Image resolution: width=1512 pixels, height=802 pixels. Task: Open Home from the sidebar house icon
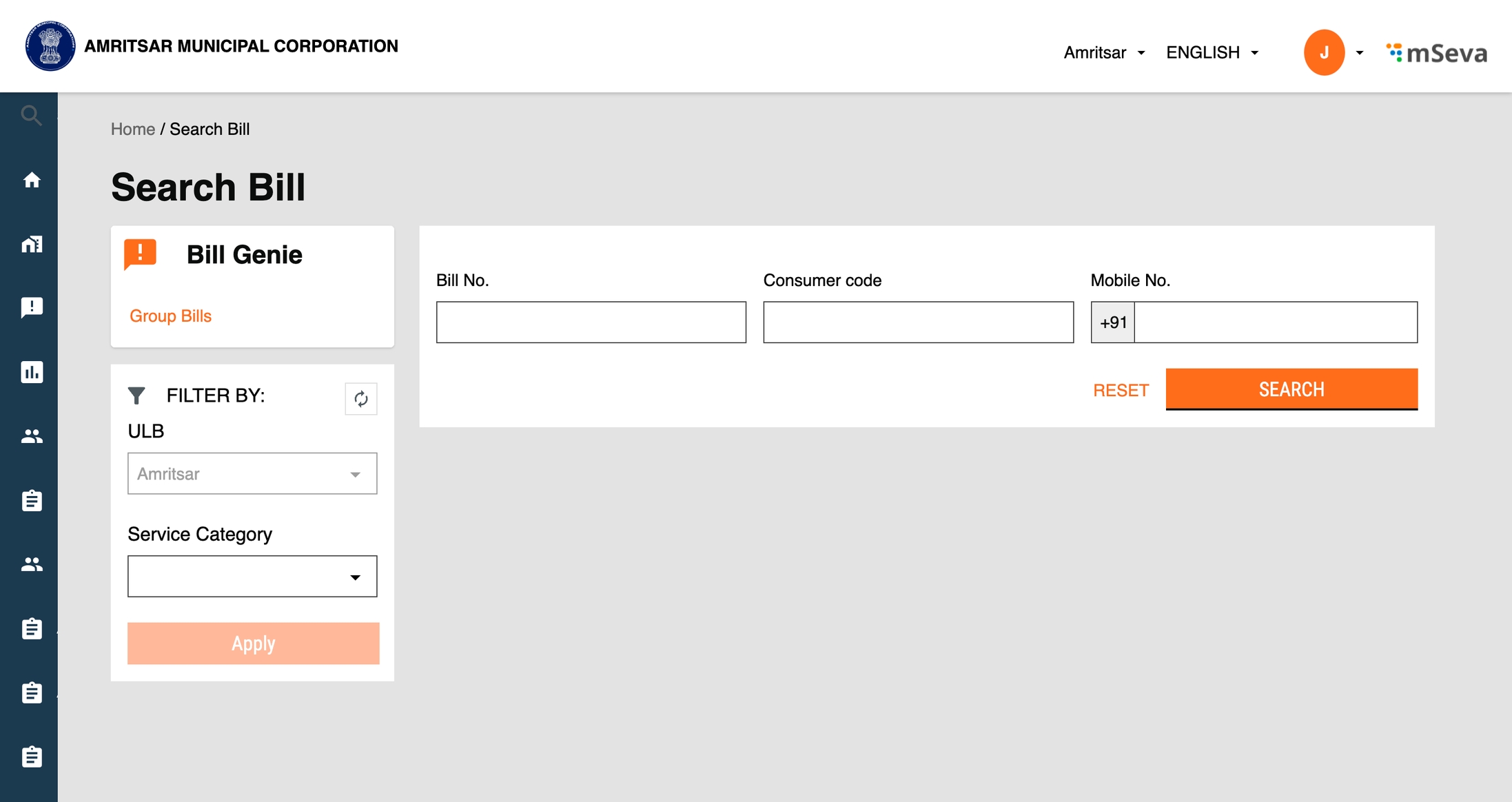[32, 180]
